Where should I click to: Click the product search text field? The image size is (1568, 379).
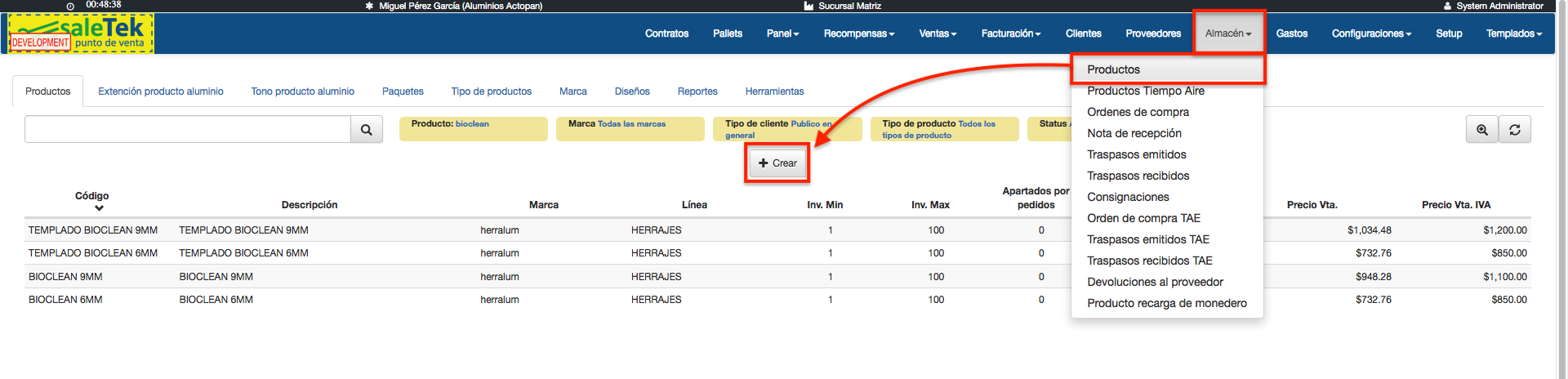(x=188, y=130)
